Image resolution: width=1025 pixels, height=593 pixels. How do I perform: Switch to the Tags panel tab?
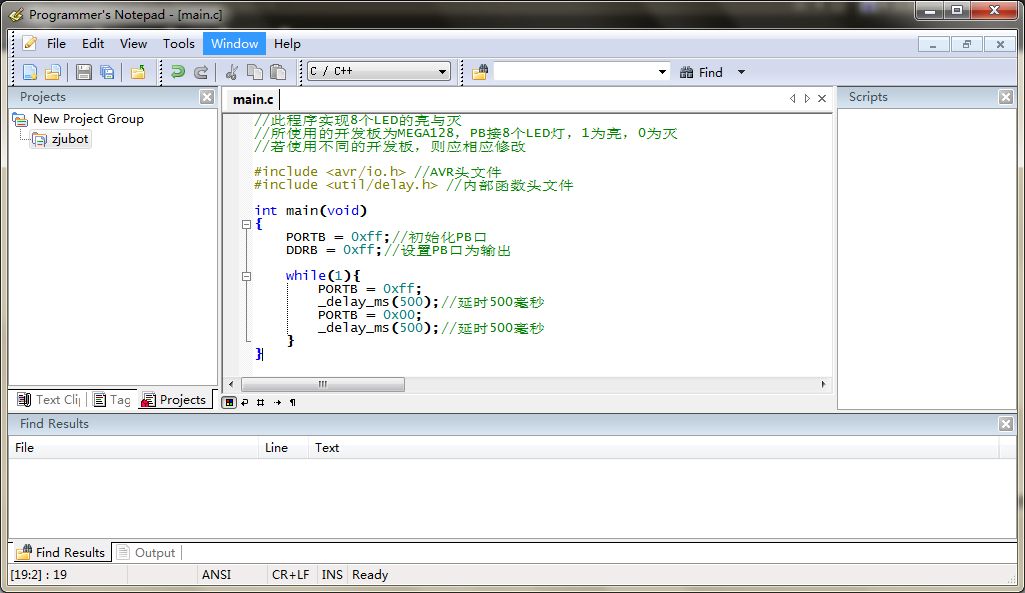tap(112, 399)
